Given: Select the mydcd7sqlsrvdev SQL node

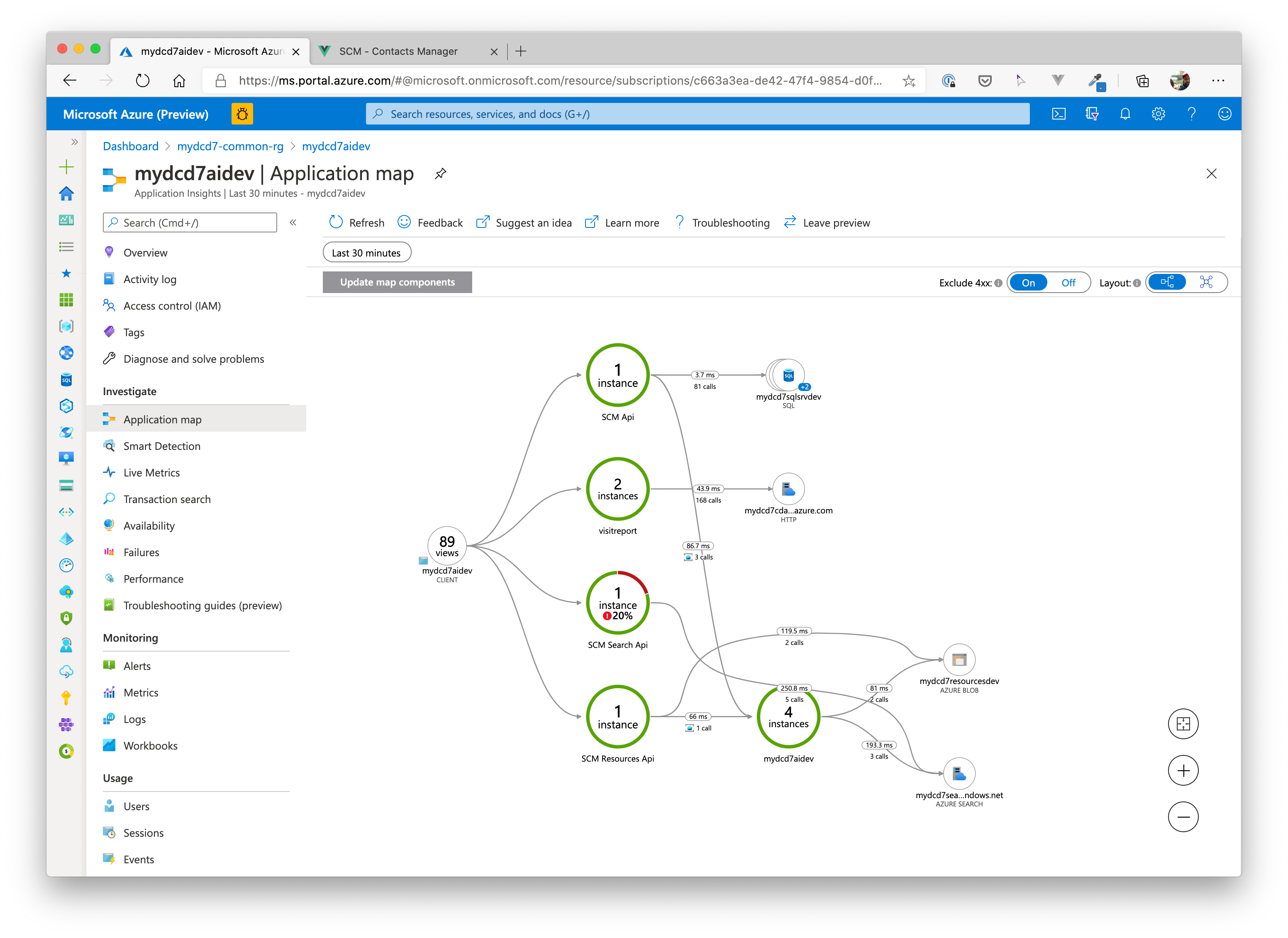Looking at the screenshot, I should pyautogui.click(x=788, y=376).
